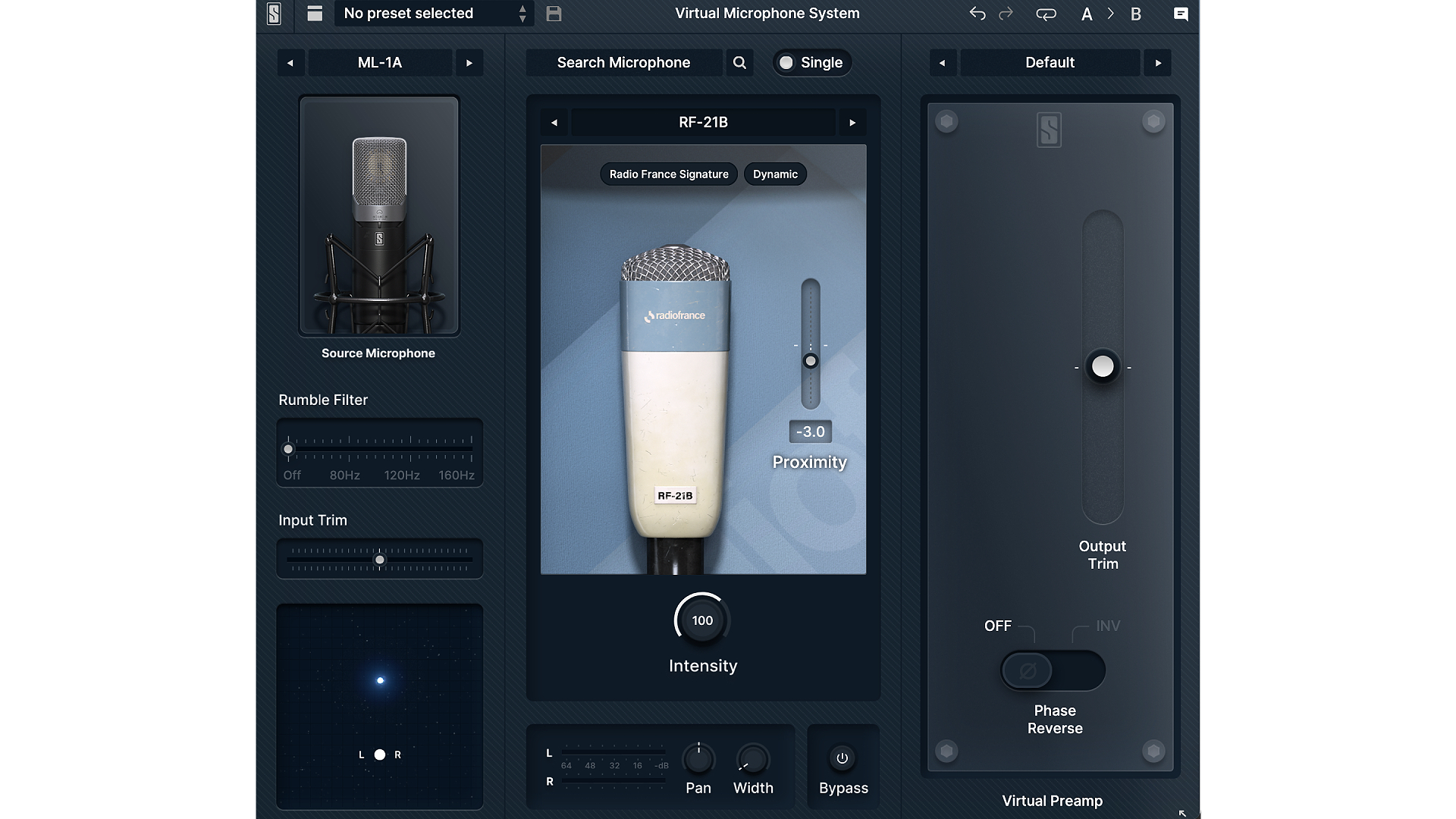
Task: Open the ML-1A source microphone selector
Action: coord(380,63)
